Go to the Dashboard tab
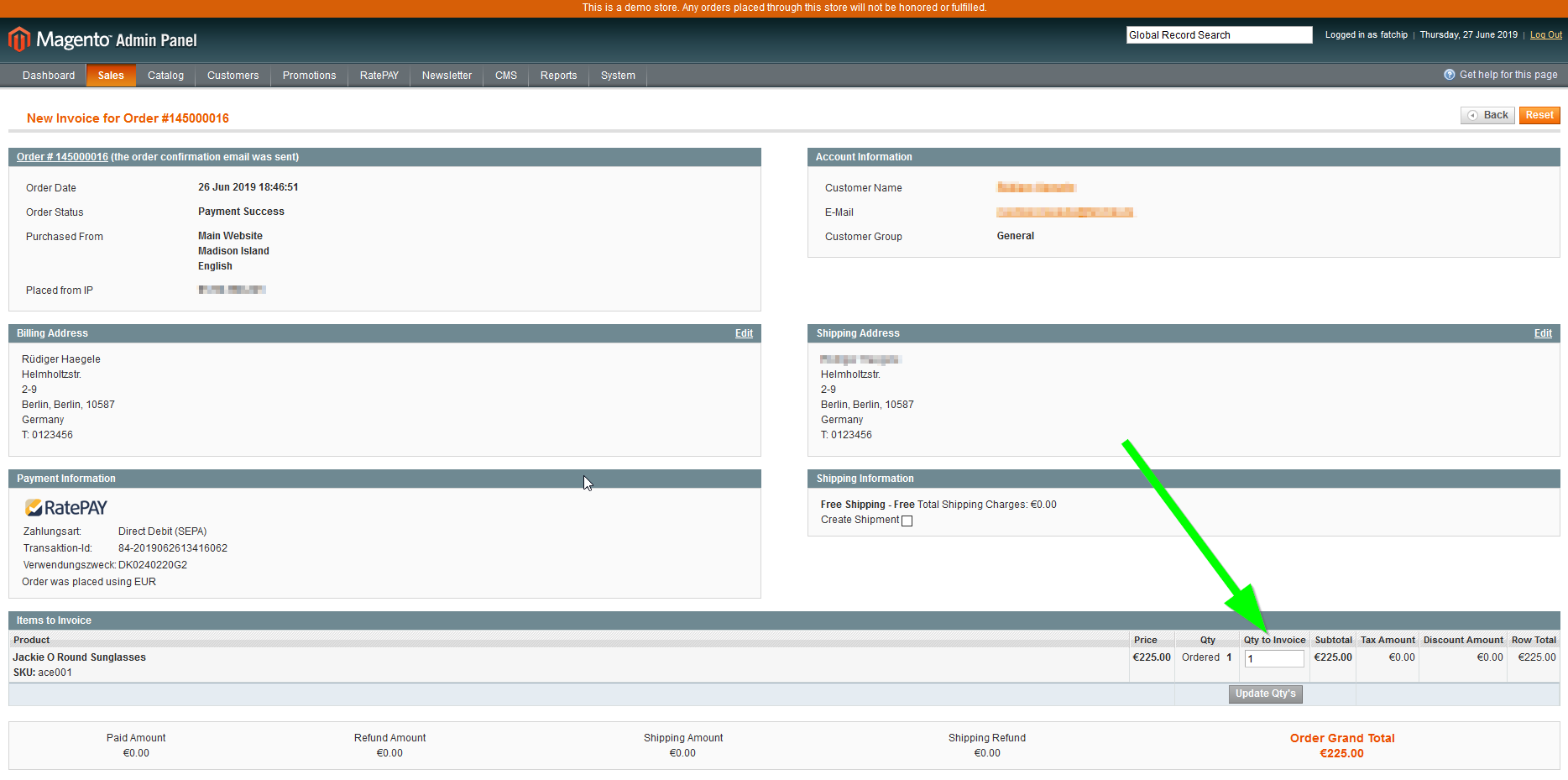The height and width of the screenshot is (780, 1568). point(49,76)
